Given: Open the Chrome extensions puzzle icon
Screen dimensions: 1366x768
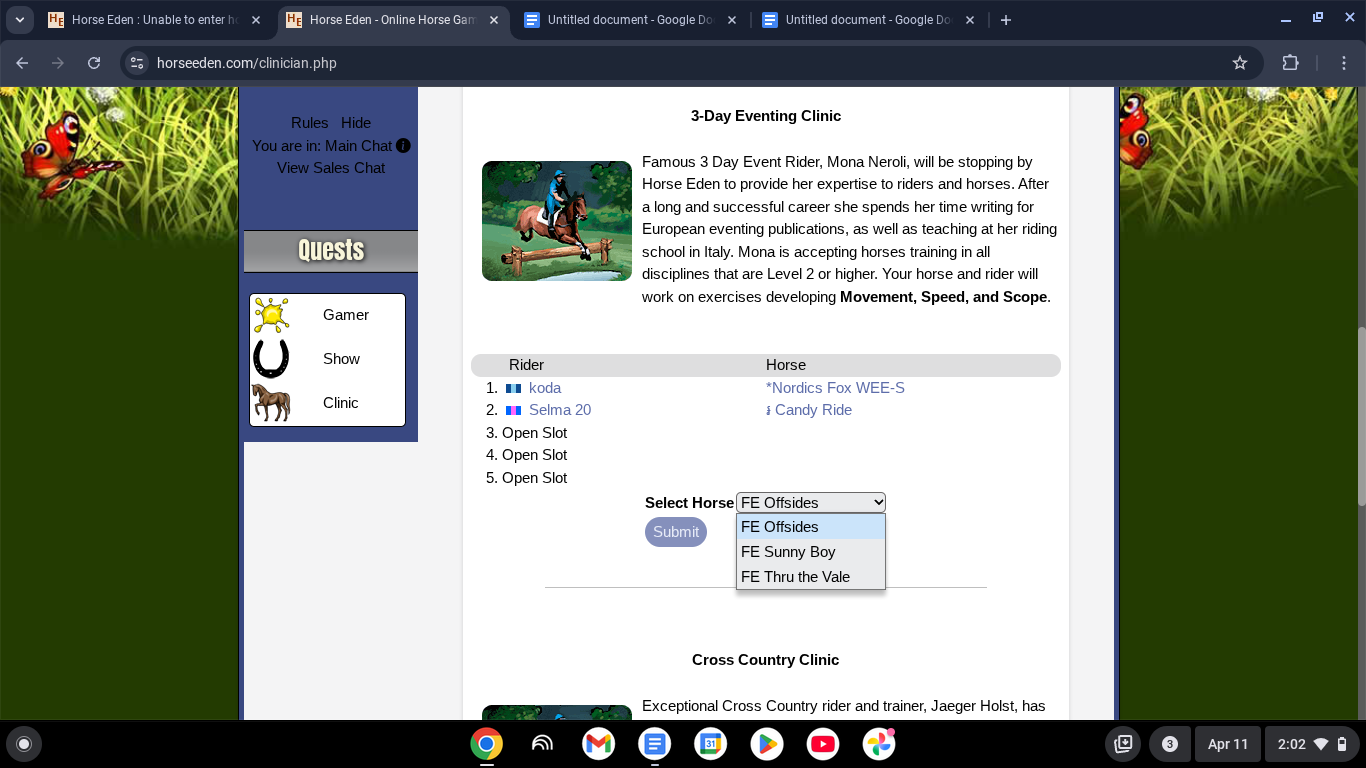Looking at the screenshot, I should tap(1290, 63).
